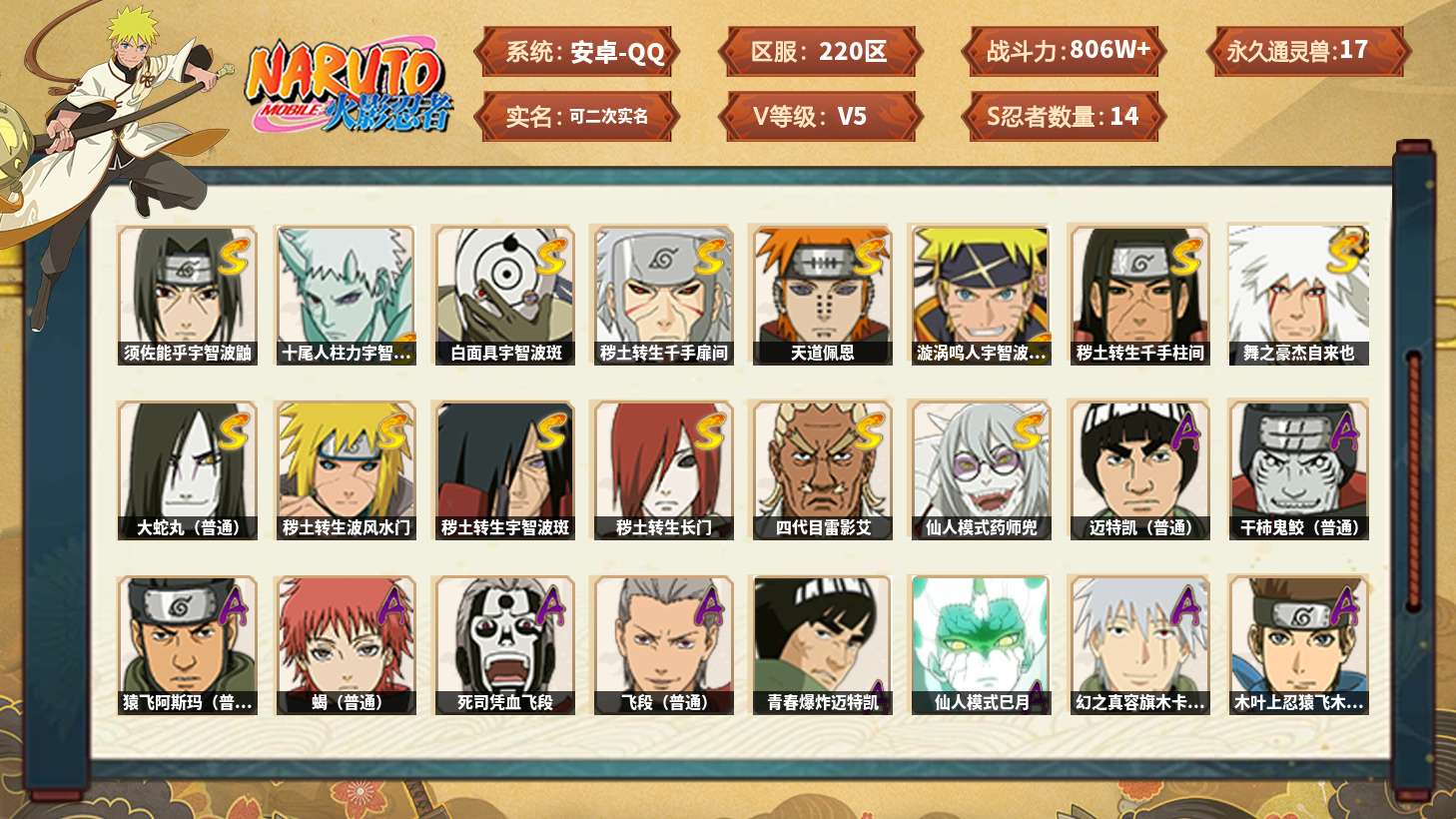Click the 白面具宇智波斑 masked ninja icon
1456x819 pixels.
[504, 295]
